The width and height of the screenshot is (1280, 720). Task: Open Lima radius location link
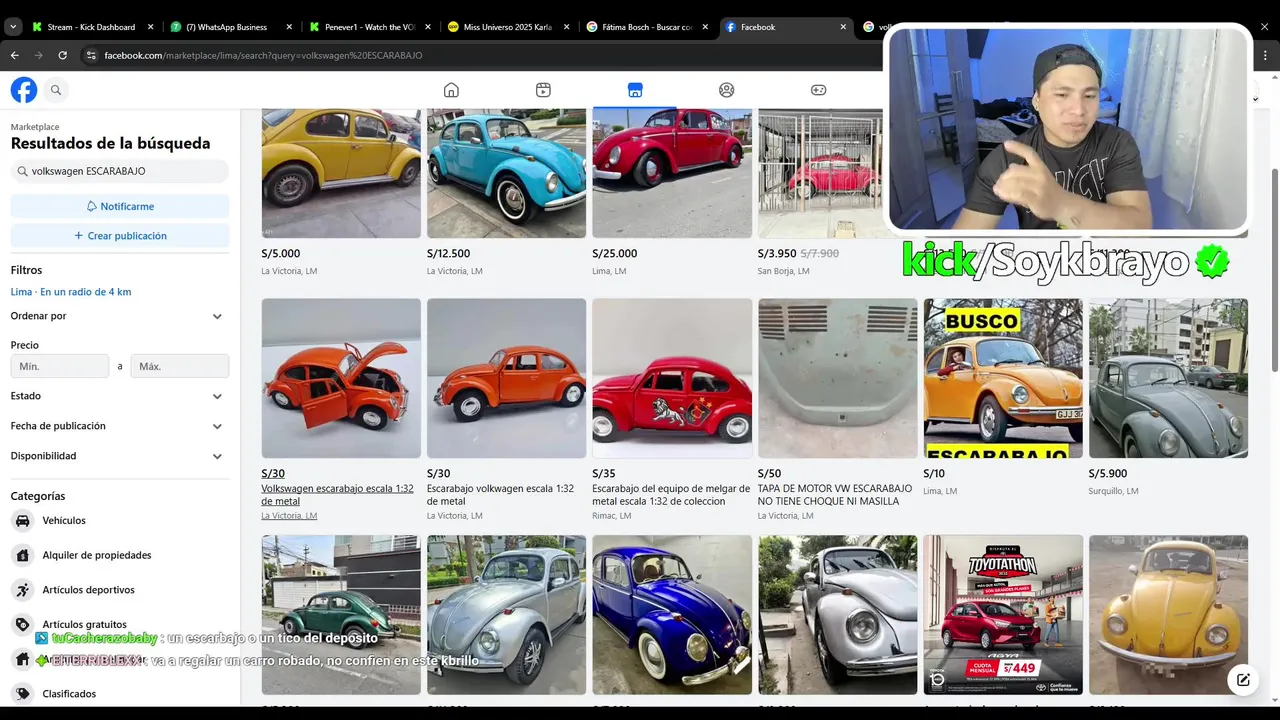[x=71, y=292]
